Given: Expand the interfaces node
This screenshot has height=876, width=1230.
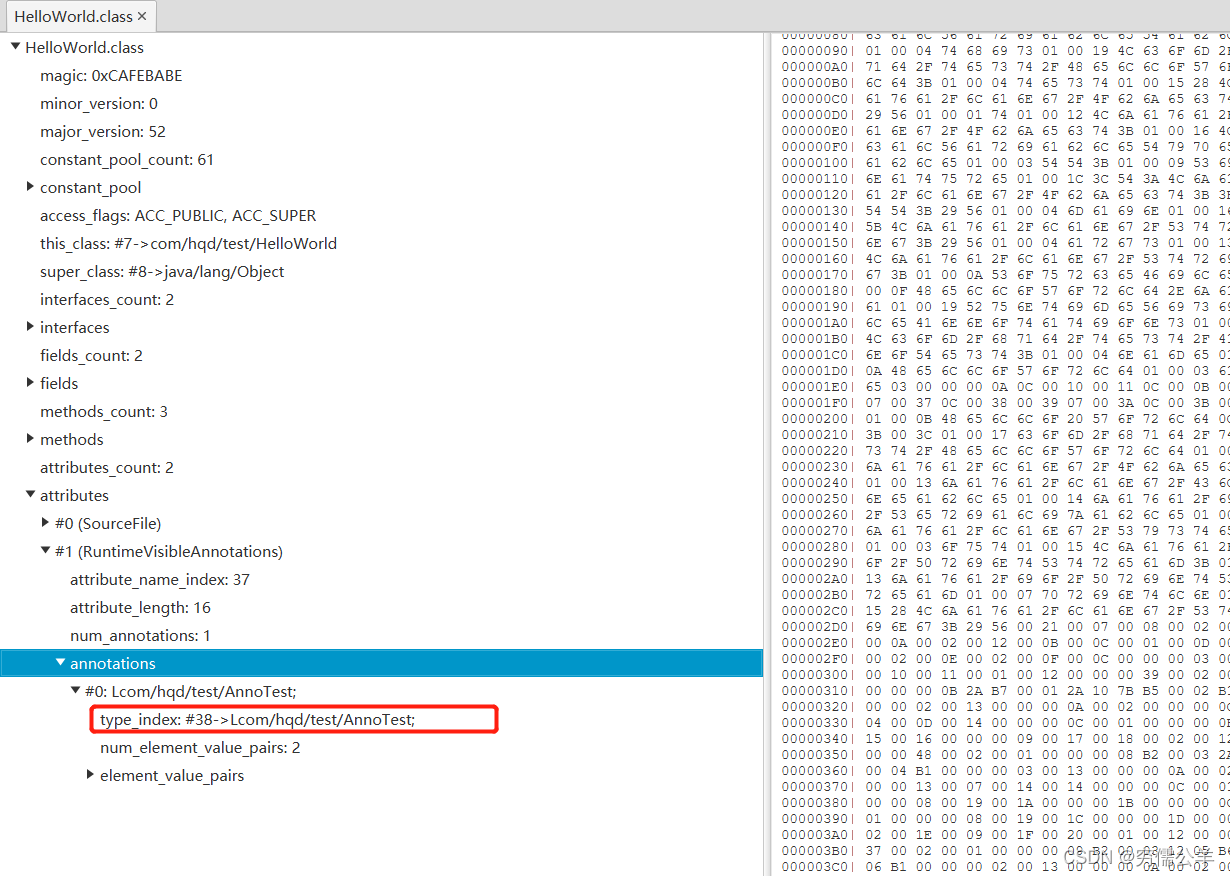Looking at the screenshot, I should click(x=30, y=327).
